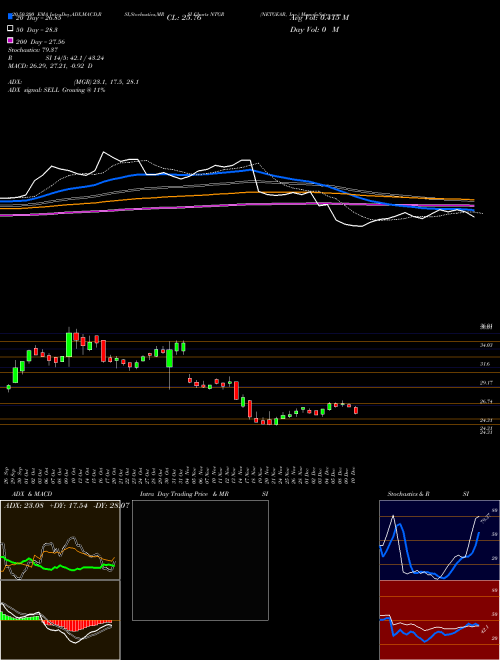
Task: Open the MACD histogram chart panel
Action: click(60, 620)
